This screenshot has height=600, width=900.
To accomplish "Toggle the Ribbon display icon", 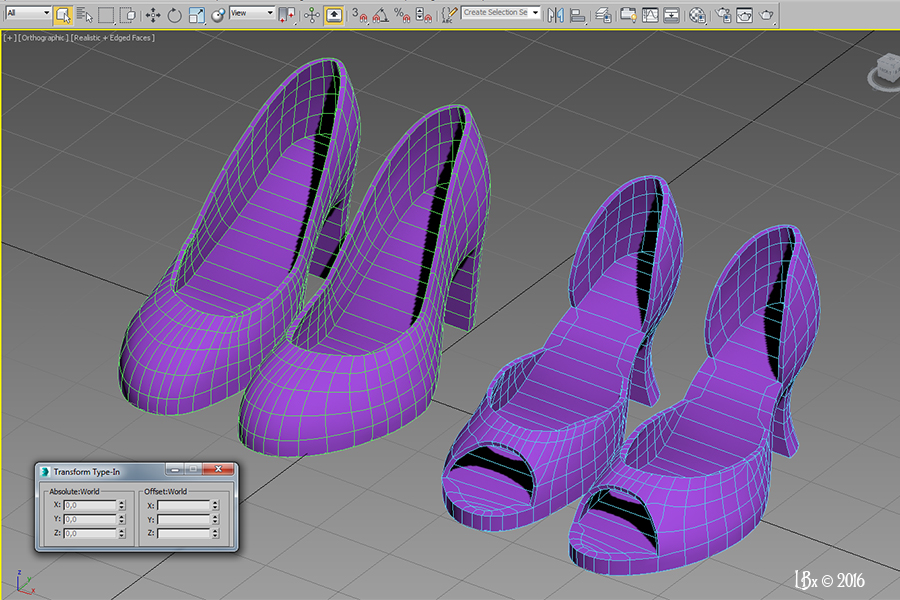I will pyautogui.click(x=629, y=15).
